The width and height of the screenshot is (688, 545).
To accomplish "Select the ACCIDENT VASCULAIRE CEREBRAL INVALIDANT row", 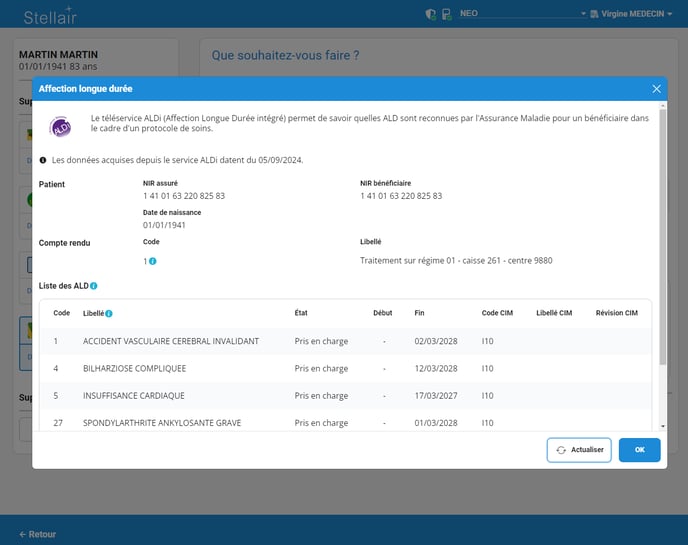I will point(170,341).
